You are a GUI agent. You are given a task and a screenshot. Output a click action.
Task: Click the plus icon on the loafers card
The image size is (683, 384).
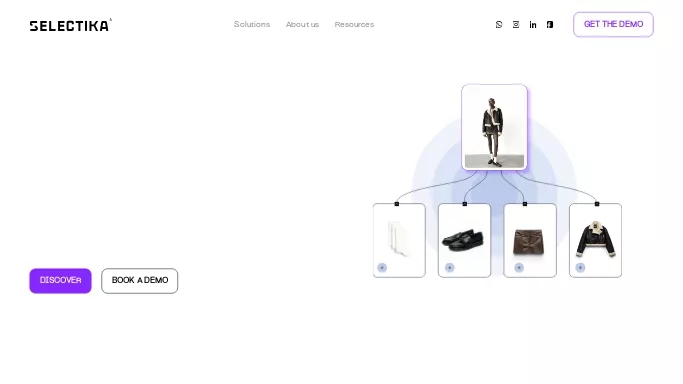pyautogui.click(x=450, y=267)
